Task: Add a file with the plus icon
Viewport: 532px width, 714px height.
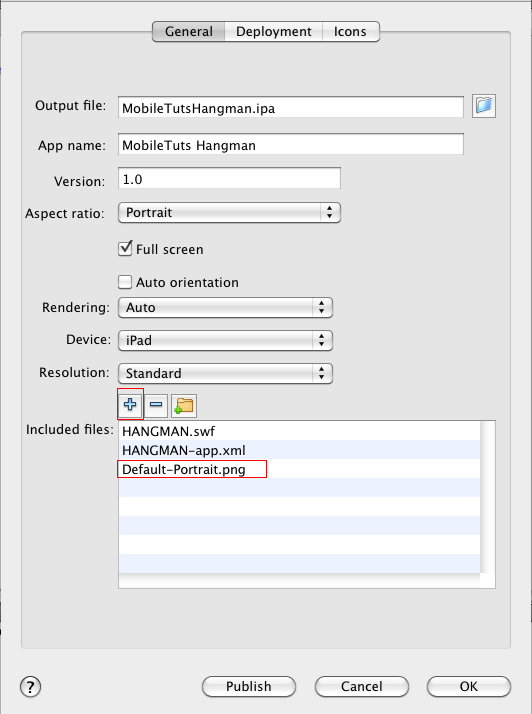Action: tap(130, 404)
